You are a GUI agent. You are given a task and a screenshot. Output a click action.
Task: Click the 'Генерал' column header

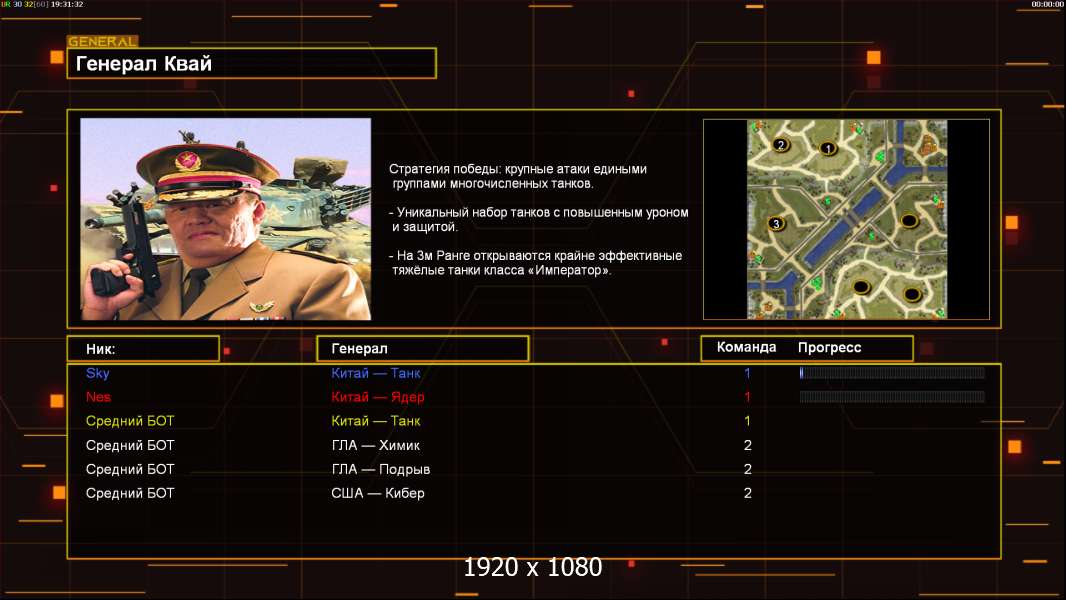coord(422,349)
